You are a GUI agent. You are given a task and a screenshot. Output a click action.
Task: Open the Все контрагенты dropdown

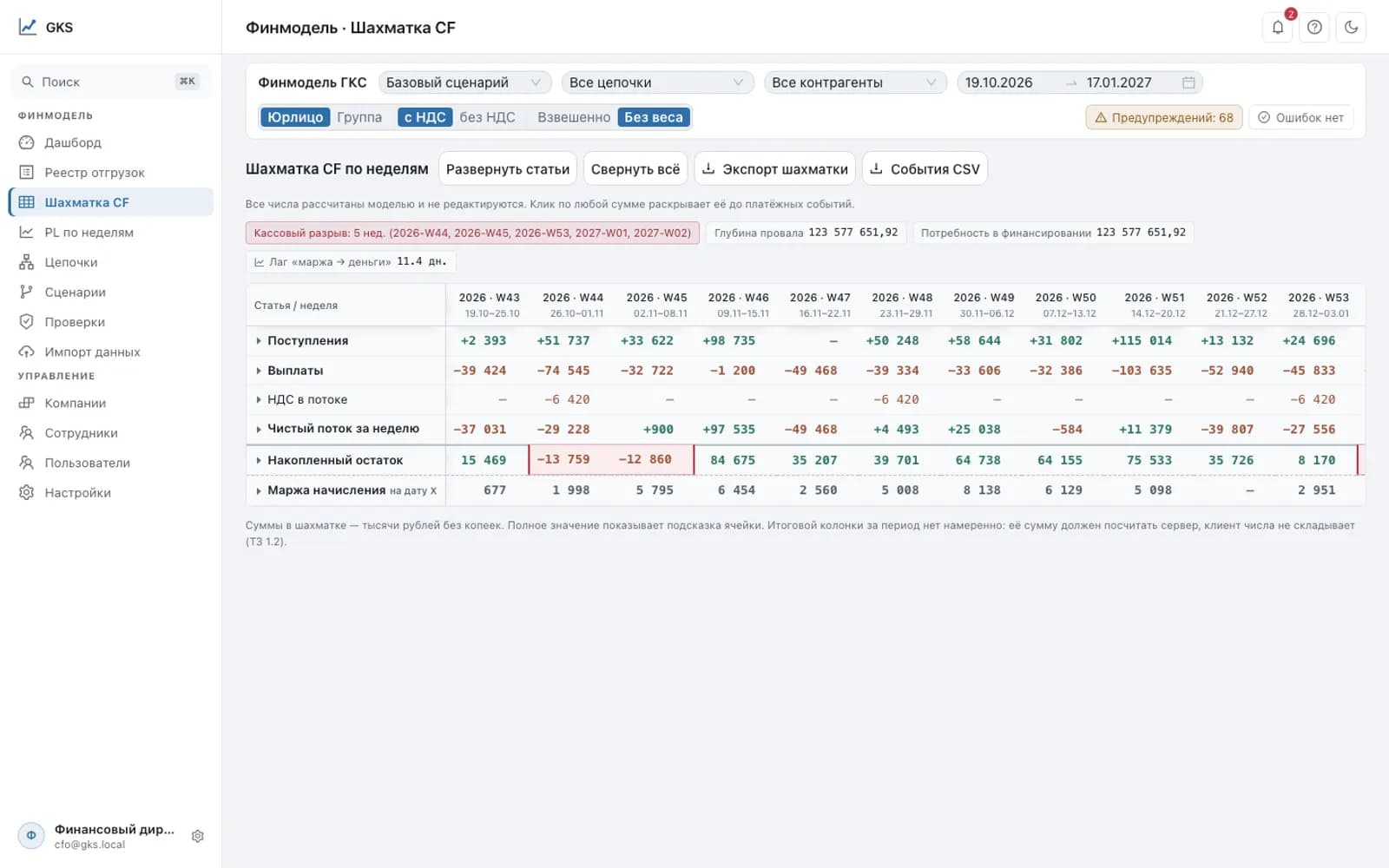pyautogui.click(x=855, y=82)
